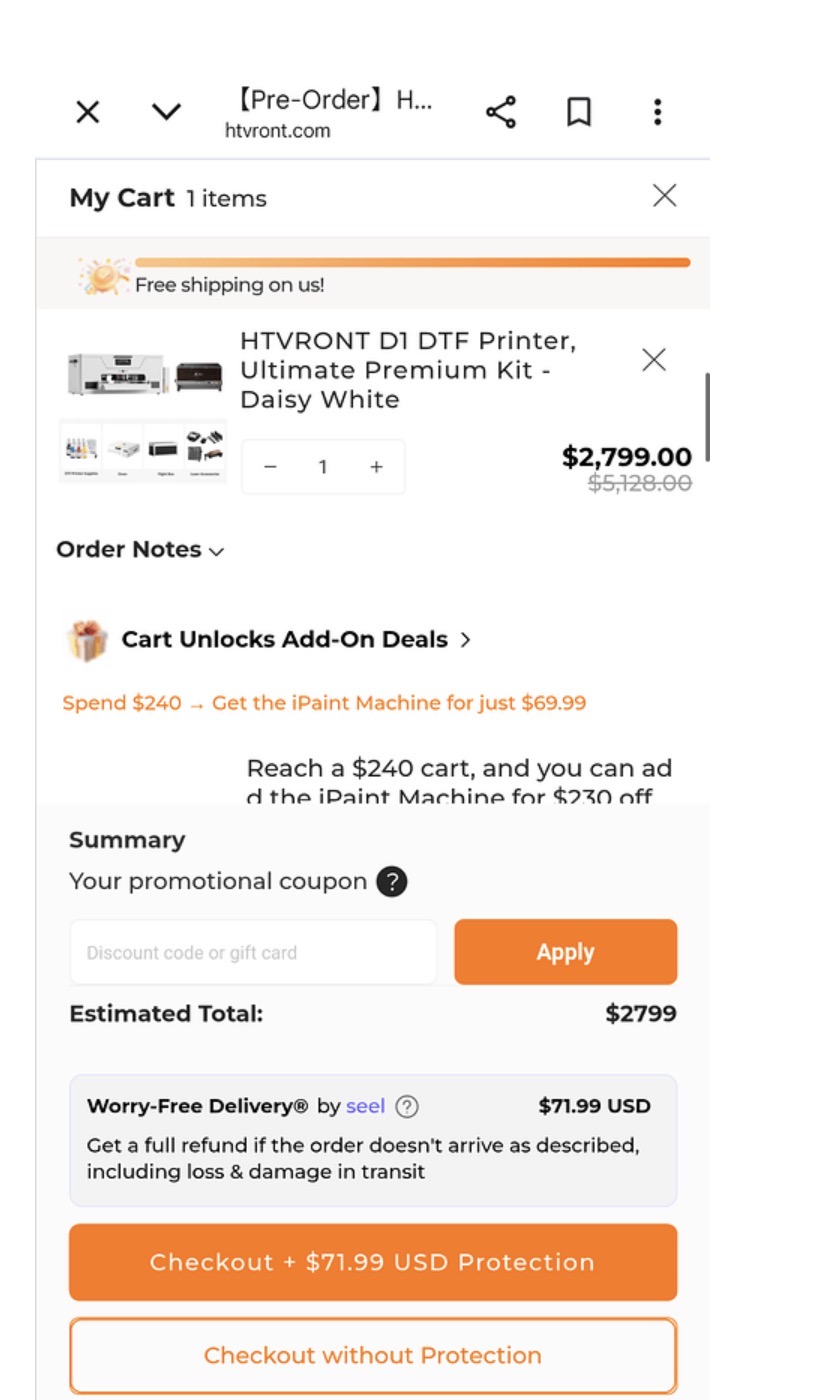This screenshot has width=830, height=1400.
Task: Click the gift box deals icon
Action: click(x=86, y=640)
